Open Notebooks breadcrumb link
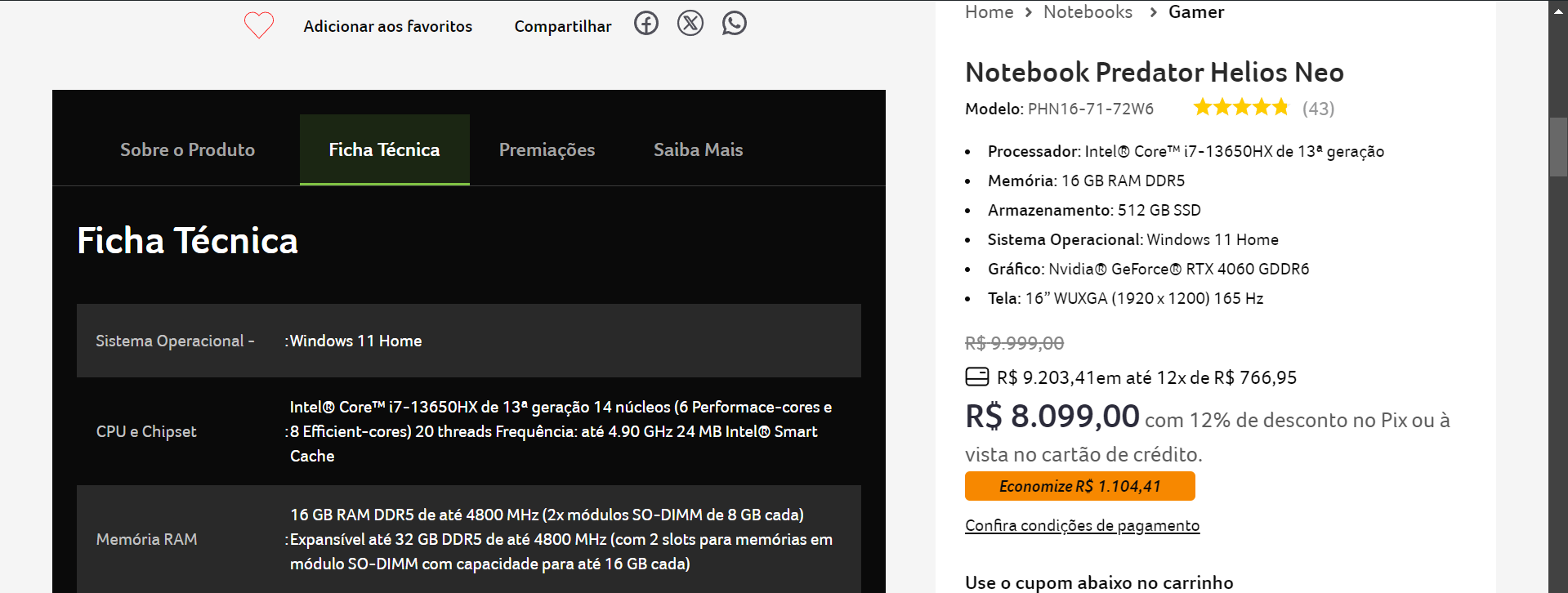1568x593 pixels. [1088, 11]
